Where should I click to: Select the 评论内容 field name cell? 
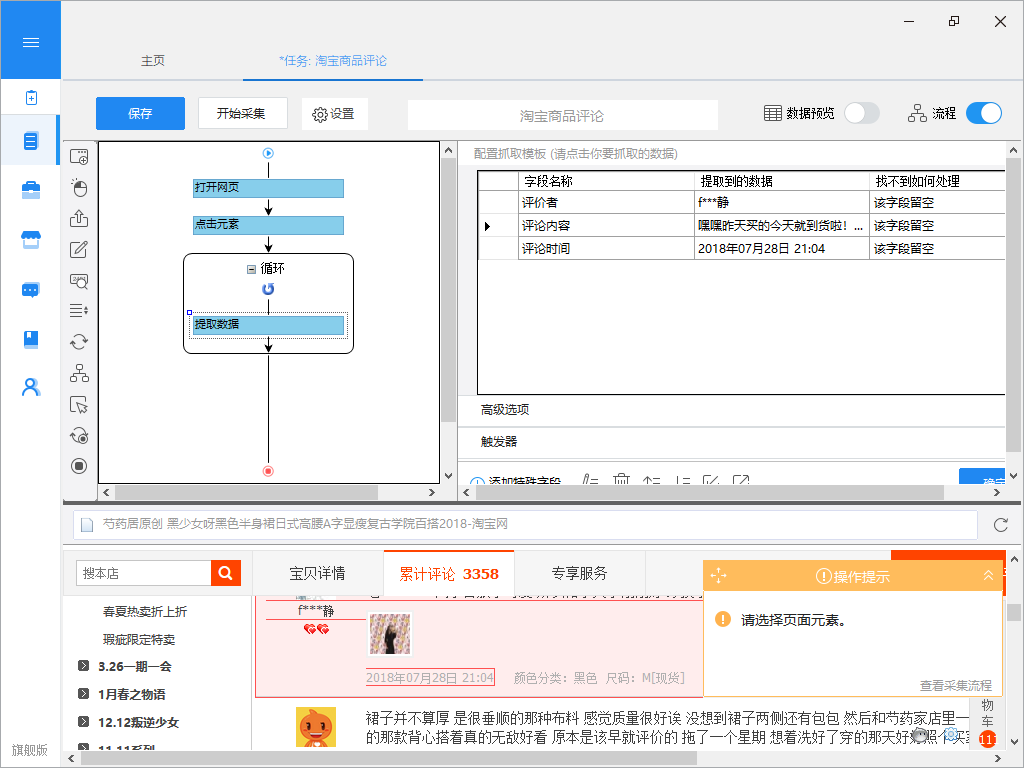point(606,225)
